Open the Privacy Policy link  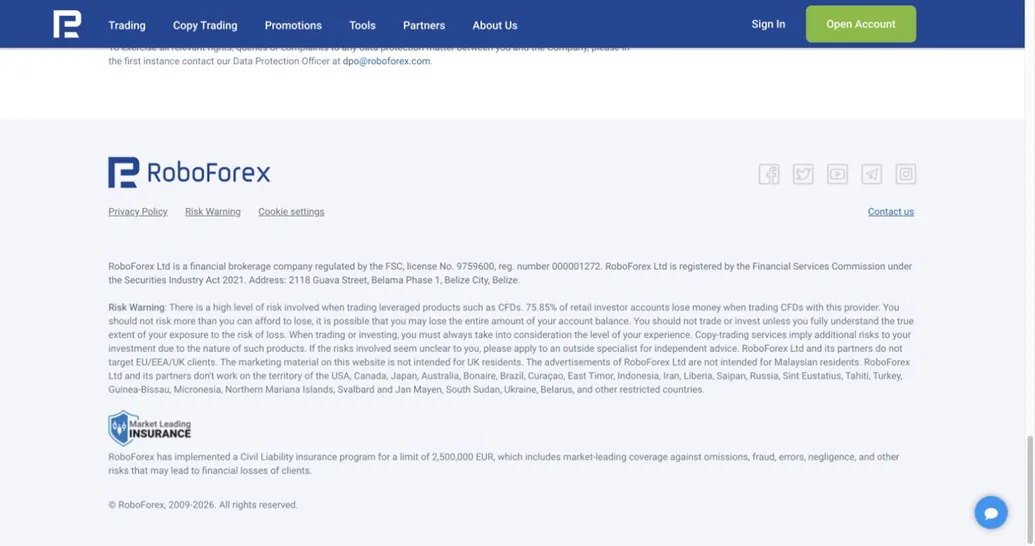pos(138,212)
